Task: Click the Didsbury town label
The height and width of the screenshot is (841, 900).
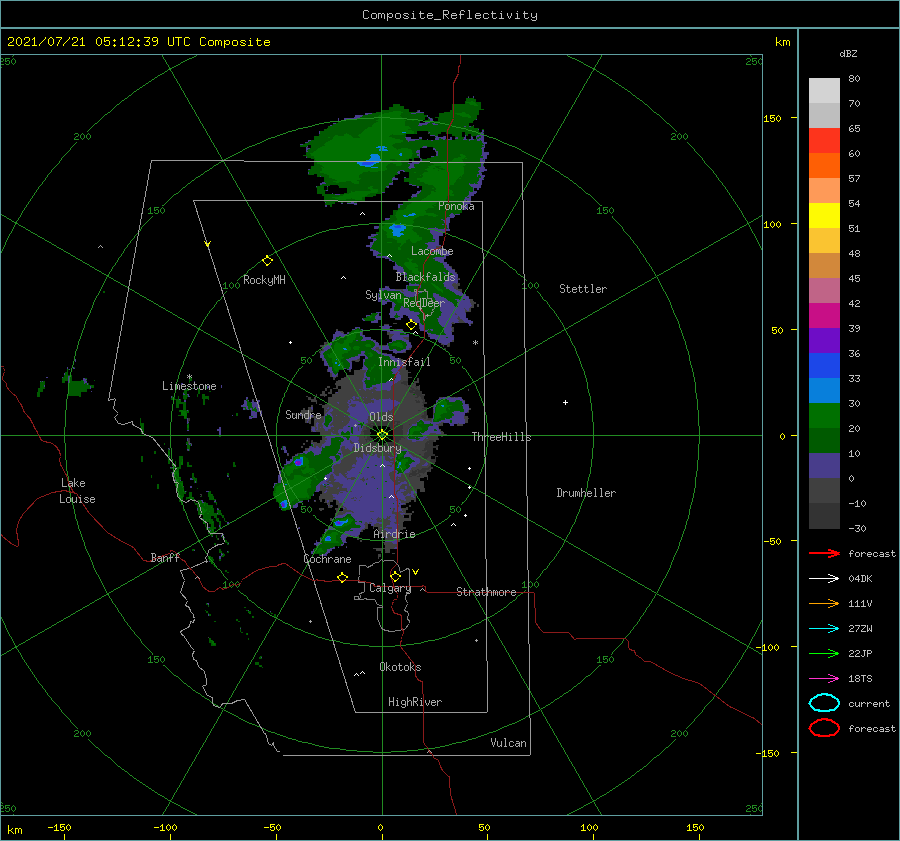Action: [x=377, y=448]
